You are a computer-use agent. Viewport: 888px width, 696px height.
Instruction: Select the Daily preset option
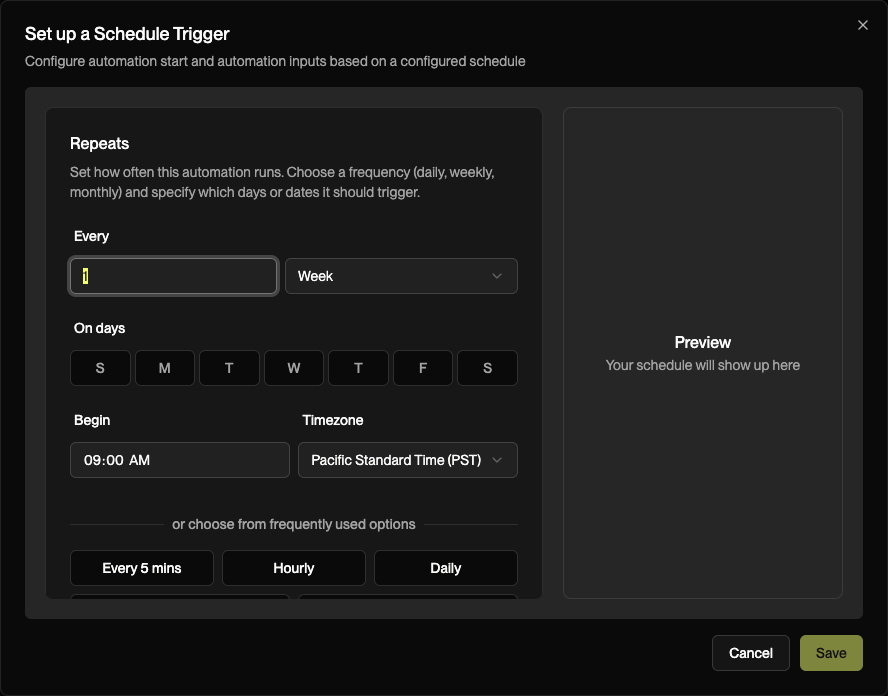coord(445,568)
